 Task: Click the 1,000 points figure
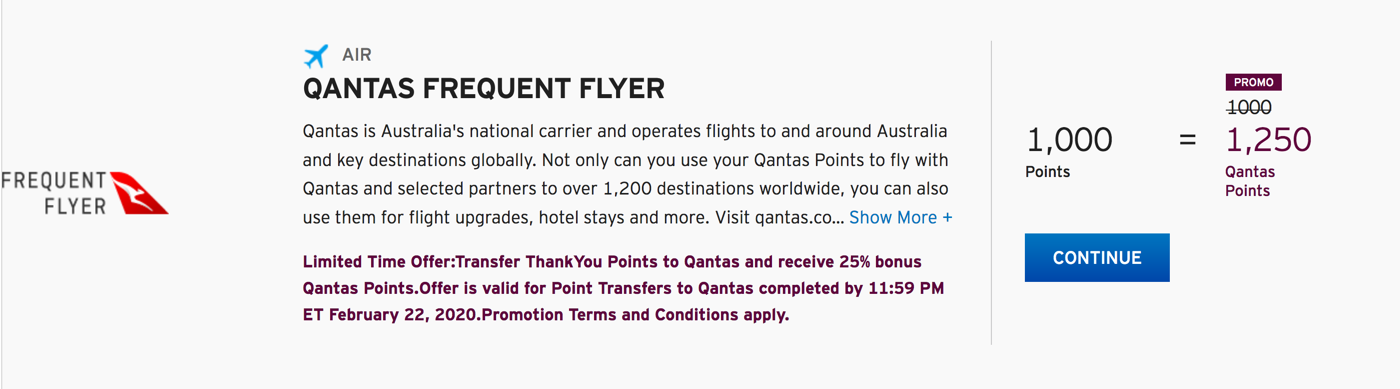click(1069, 140)
